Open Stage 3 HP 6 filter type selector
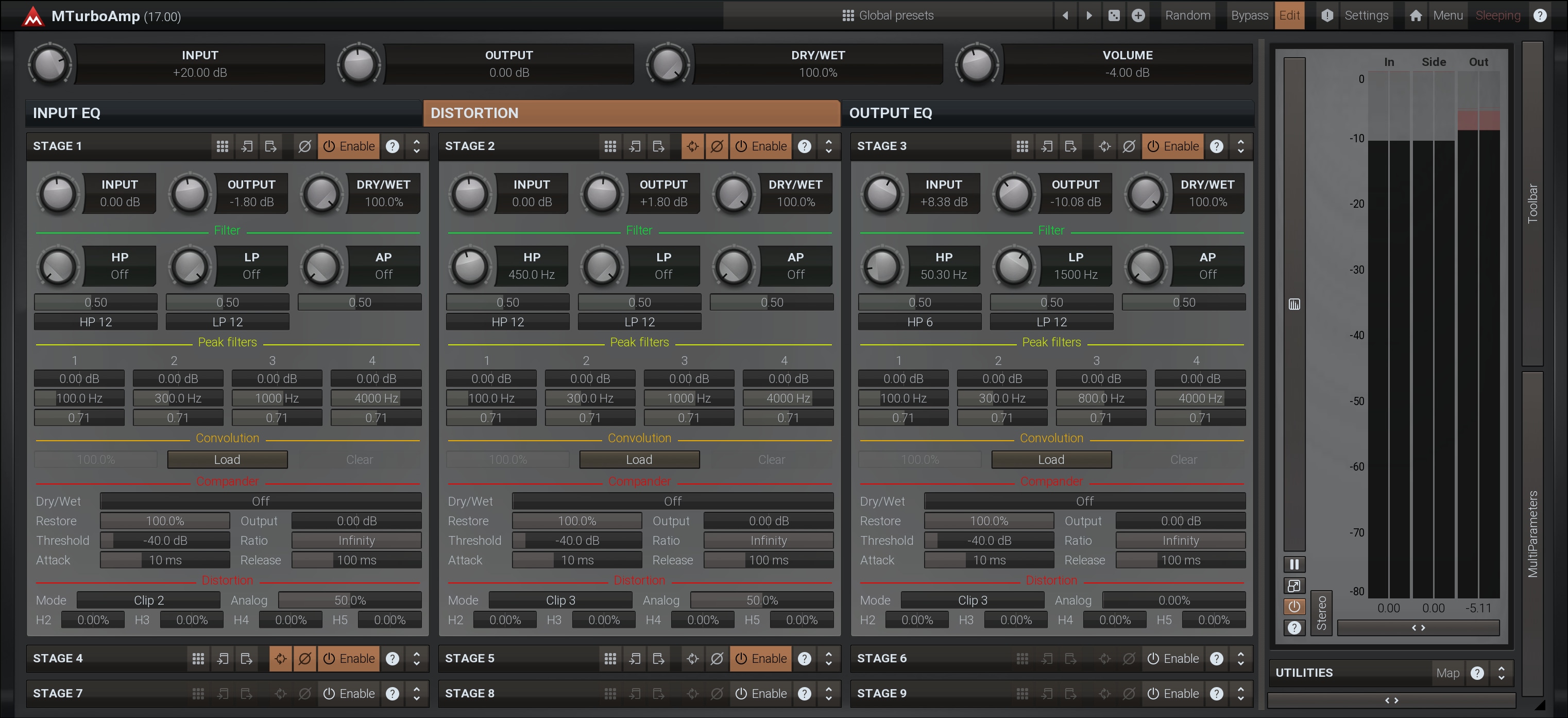 (x=919, y=322)
